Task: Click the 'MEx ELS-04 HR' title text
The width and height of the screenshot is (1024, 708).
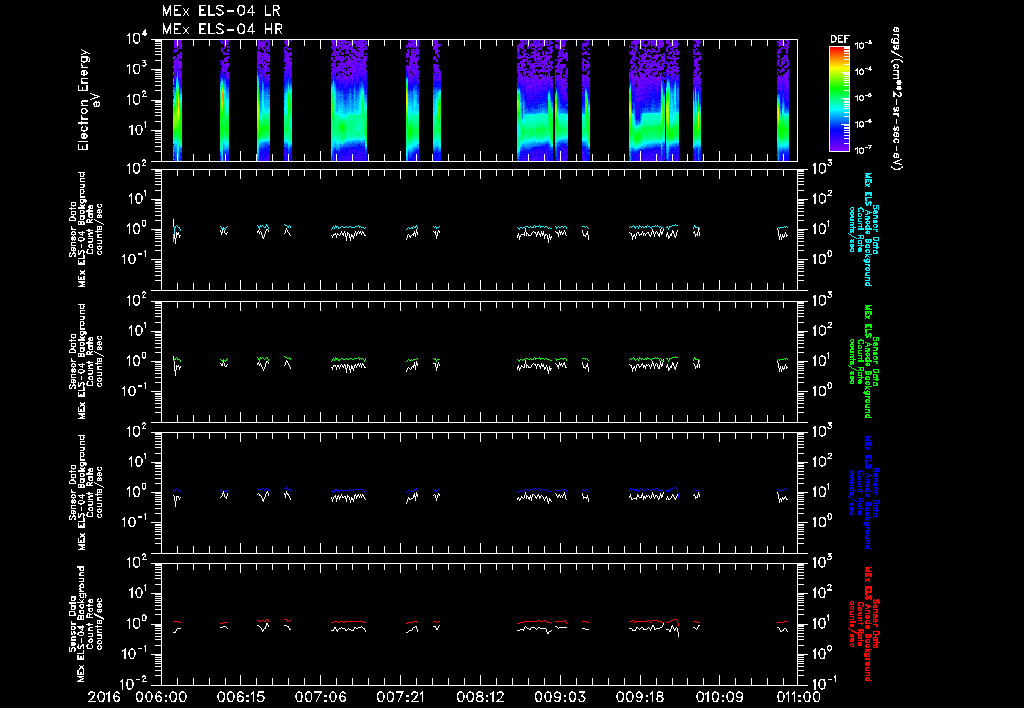Action: pyautogui.click(x=222, y=29)
